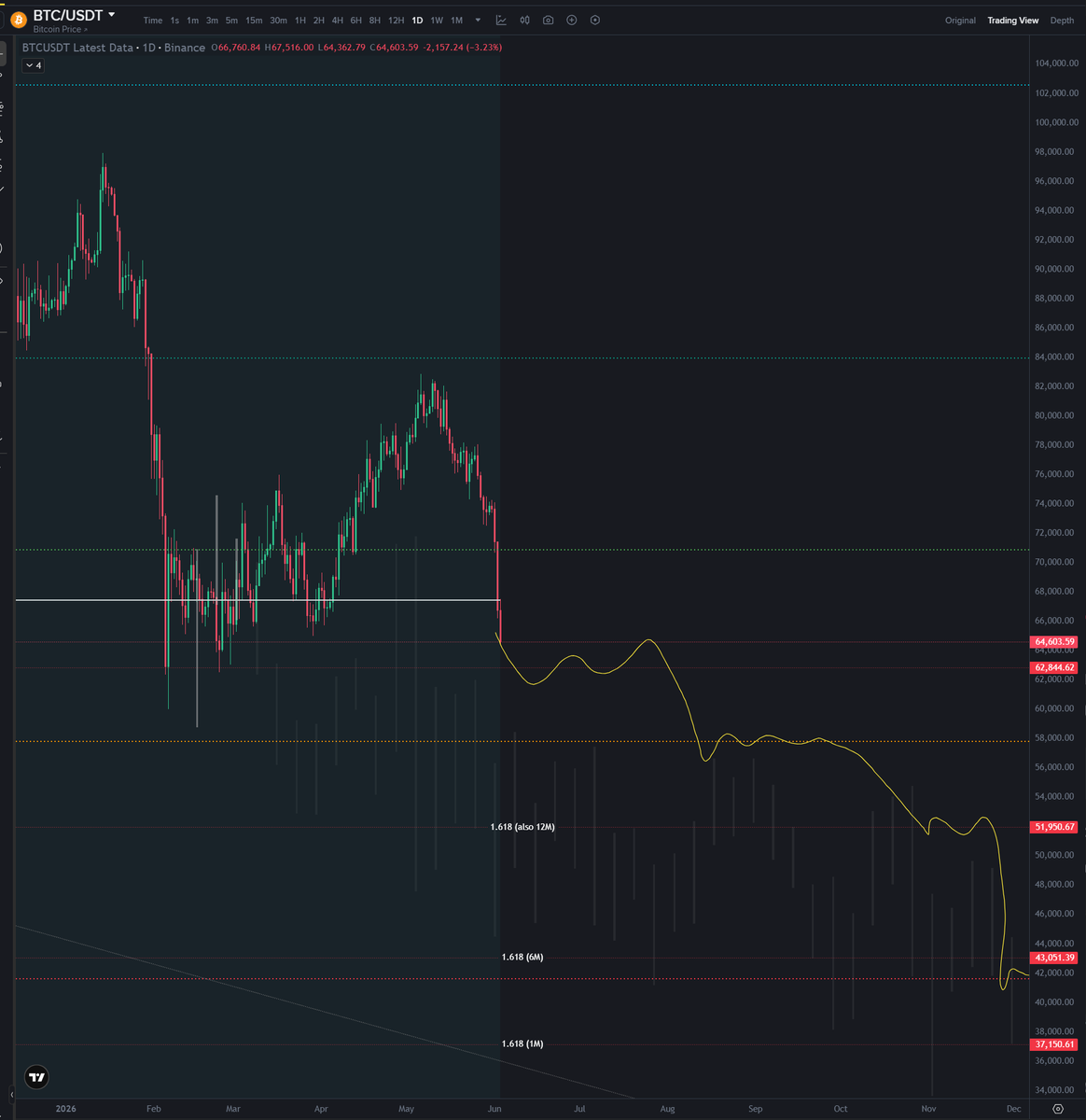1086x1120 pixels.
Task: Select the 2H interval
Action: pyautogui.click(x=318, y=21)
